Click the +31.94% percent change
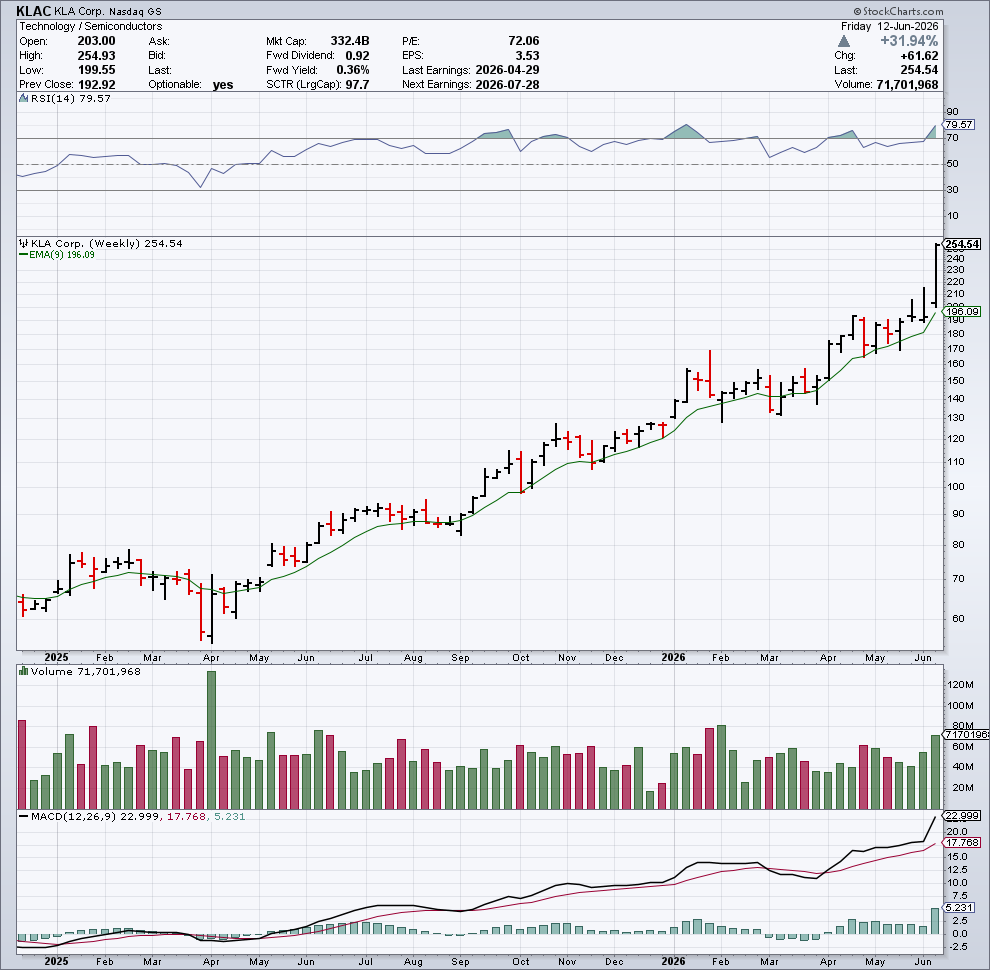This screenshot has width=990, height=970. (909, 41)
